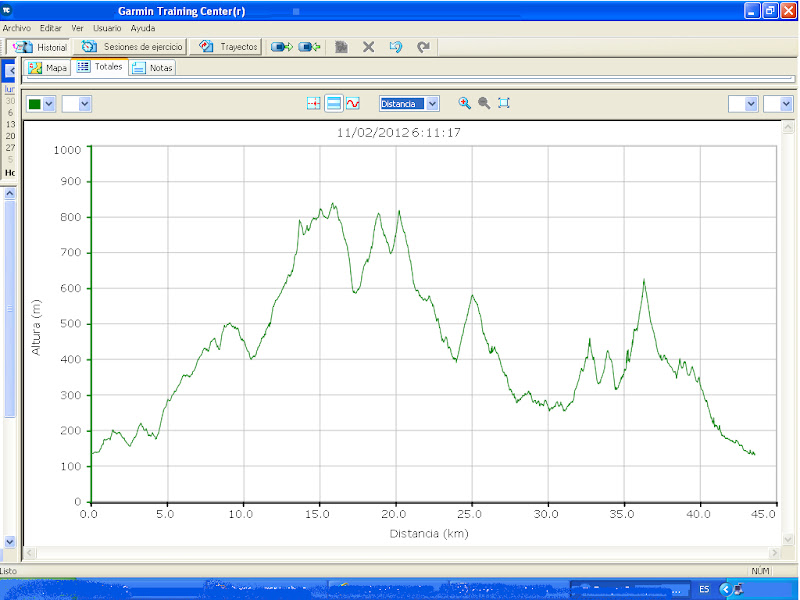Click the Altura (m) axis label
Viewport: 800px width, 600px height.
[x=36, y=327]
